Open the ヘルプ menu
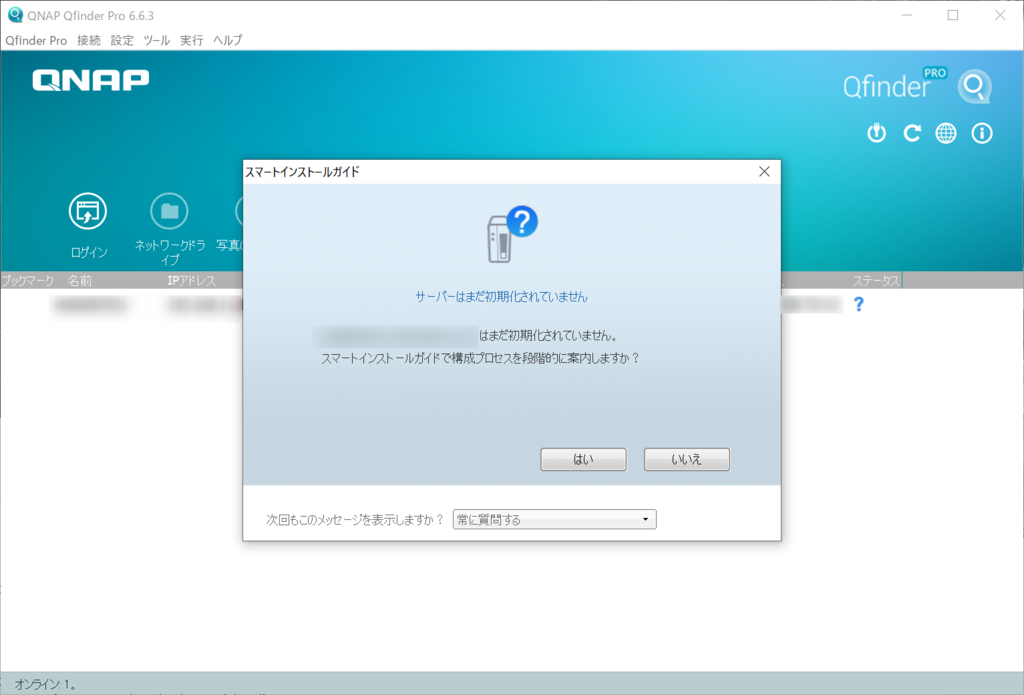Viewport: 1024px width, 695px height. 227,40
